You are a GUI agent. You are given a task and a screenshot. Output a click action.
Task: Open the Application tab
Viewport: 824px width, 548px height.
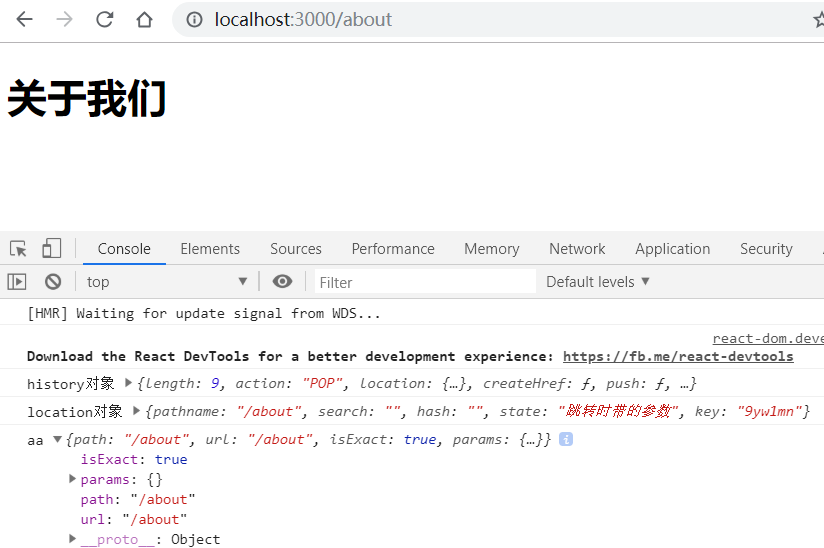tap(672, 249)
